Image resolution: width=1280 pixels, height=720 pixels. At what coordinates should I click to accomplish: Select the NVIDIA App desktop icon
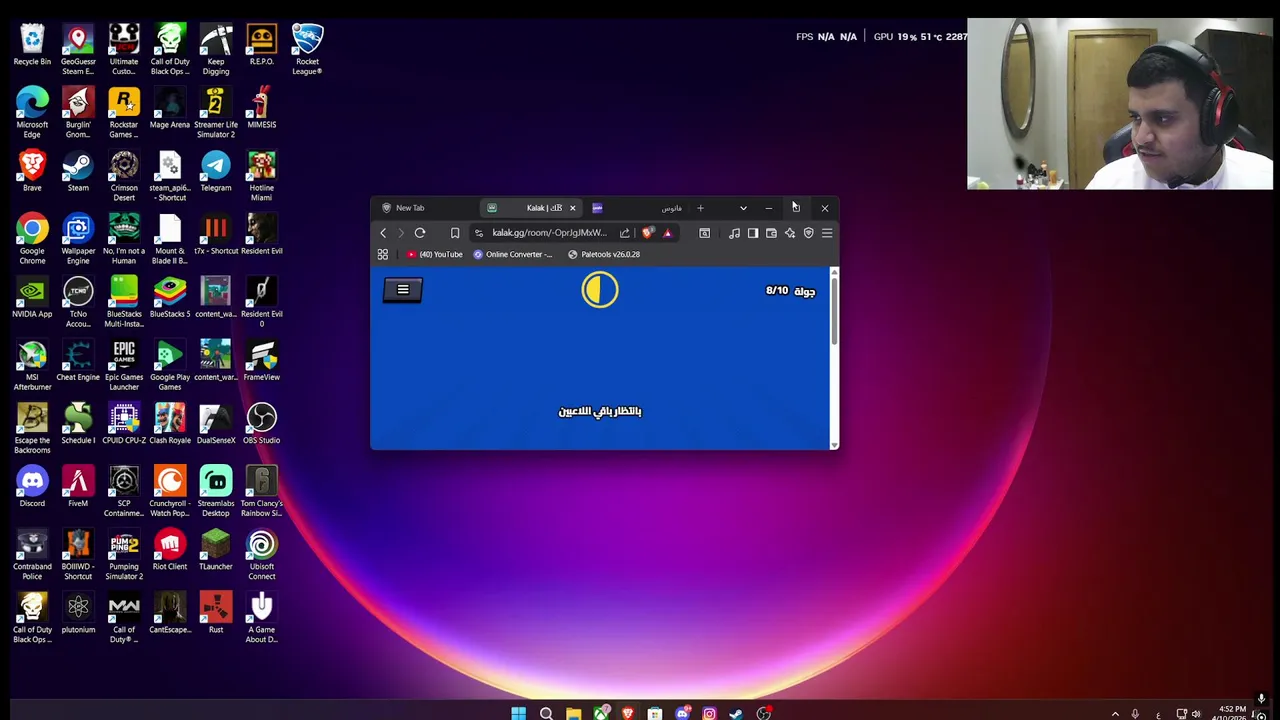coord(32,298)
